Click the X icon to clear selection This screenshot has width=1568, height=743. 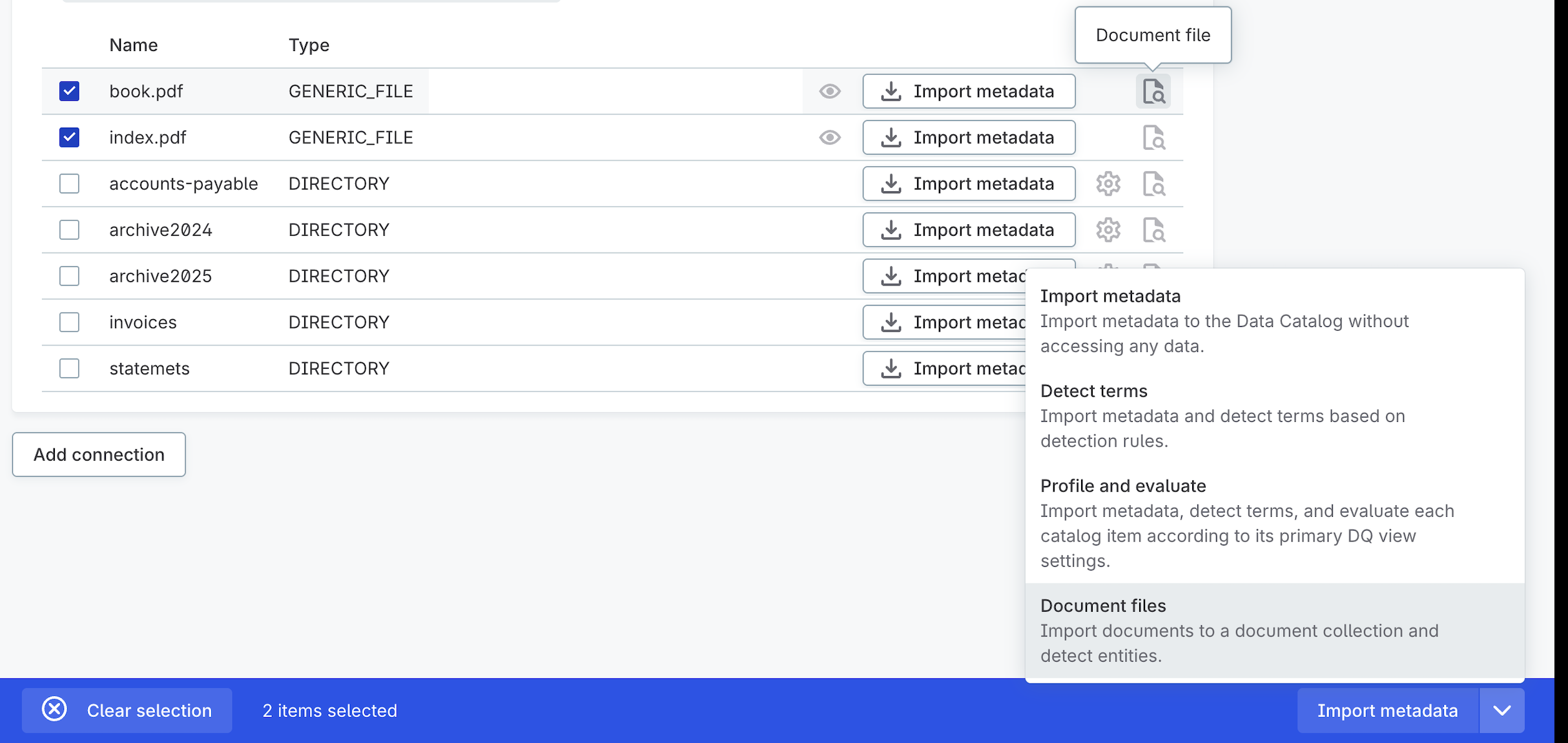[x=55, y=709]
